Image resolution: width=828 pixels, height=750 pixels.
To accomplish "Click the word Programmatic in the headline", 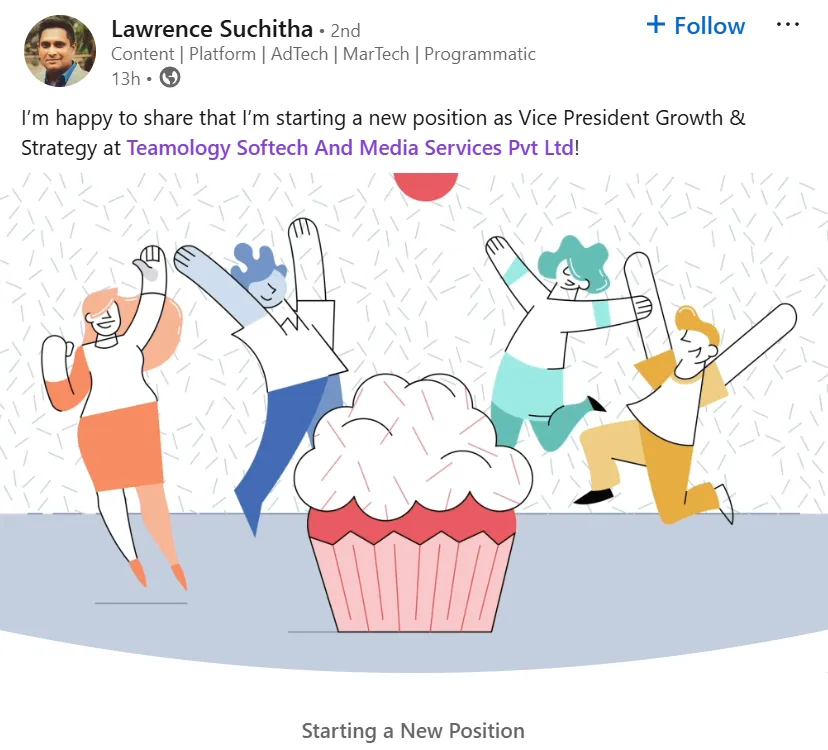I will point(480,54).
